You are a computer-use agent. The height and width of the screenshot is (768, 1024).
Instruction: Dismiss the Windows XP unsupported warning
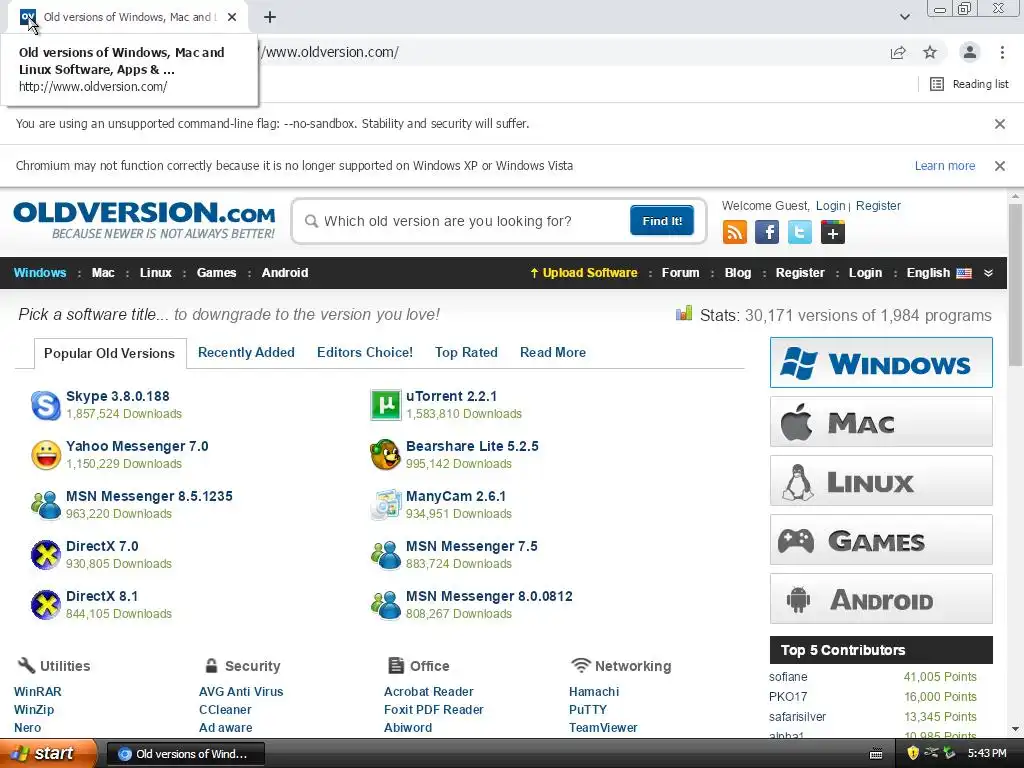click(1000, 166)
